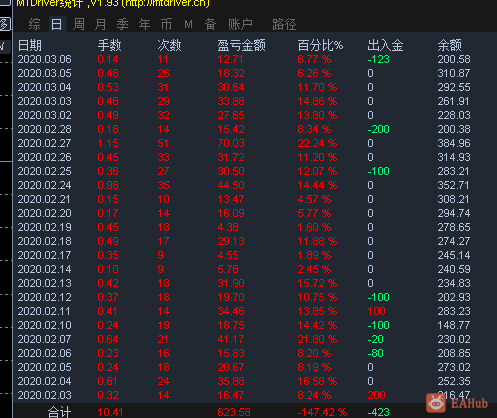
Task: Click the 出入金 column header
Action: tap(385, 45)
